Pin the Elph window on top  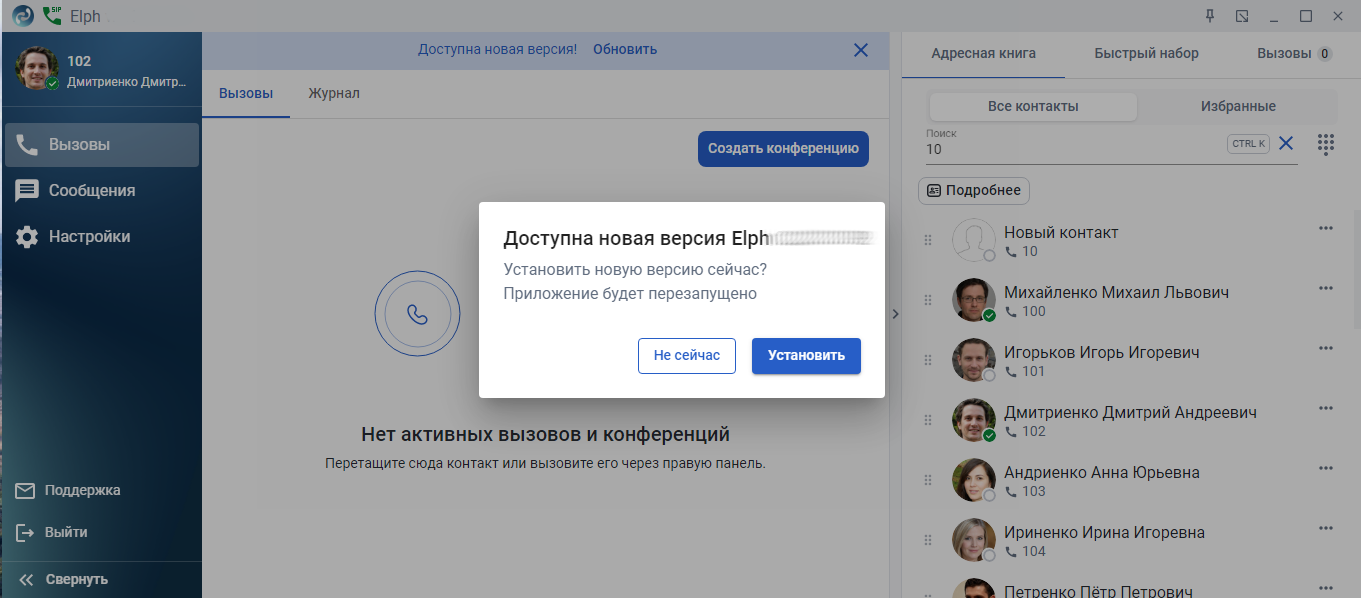(1209, 16)
